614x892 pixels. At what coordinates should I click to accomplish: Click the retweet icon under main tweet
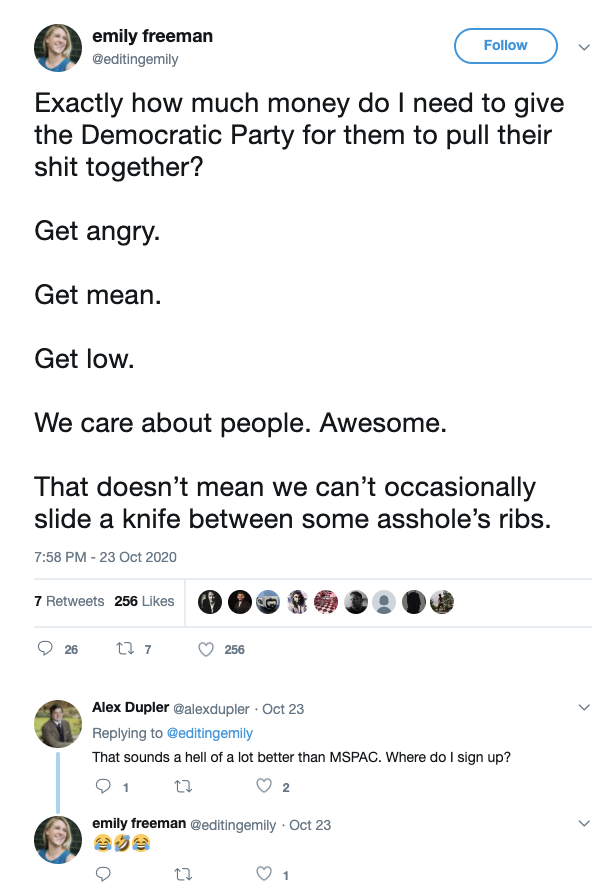tap(125, 649)
